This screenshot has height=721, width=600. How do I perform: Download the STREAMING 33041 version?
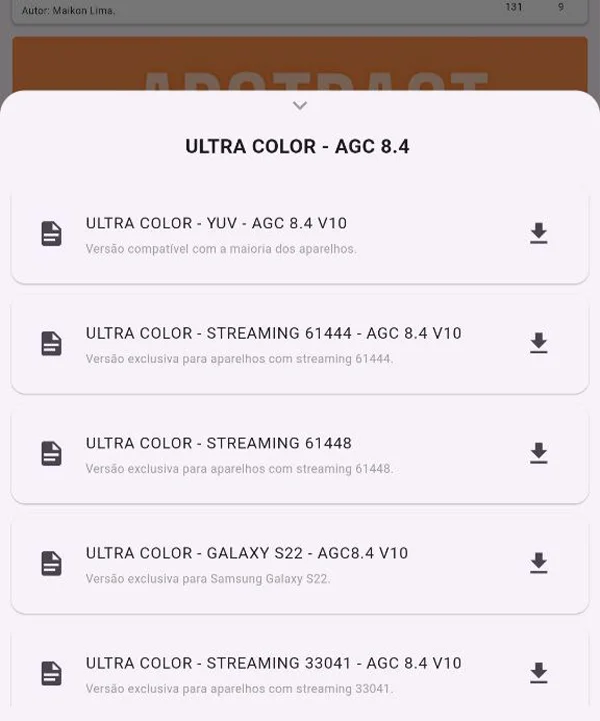point(538,673)
